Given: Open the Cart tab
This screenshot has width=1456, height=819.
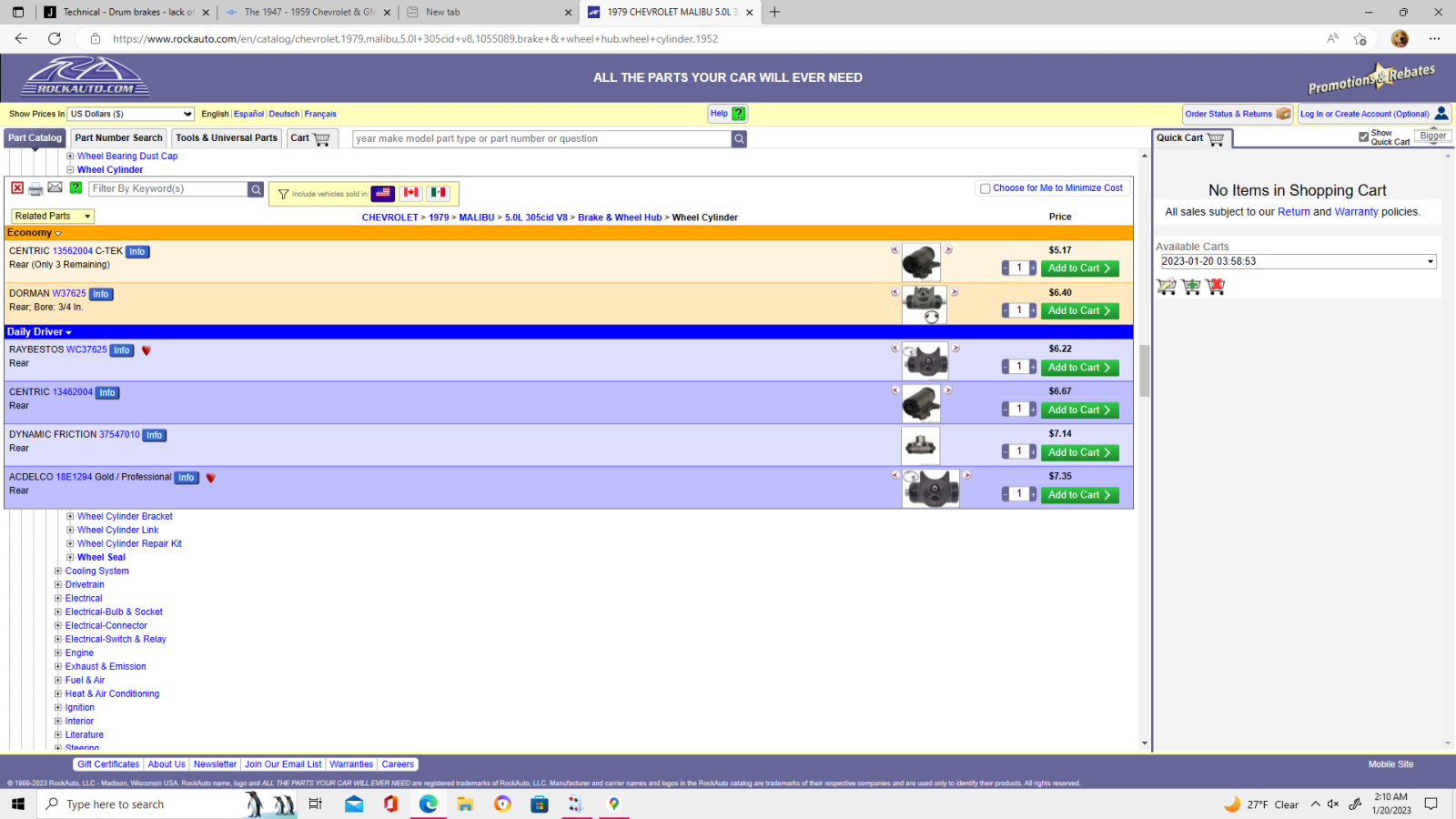Looking at the screenshot, I should 312,138.
